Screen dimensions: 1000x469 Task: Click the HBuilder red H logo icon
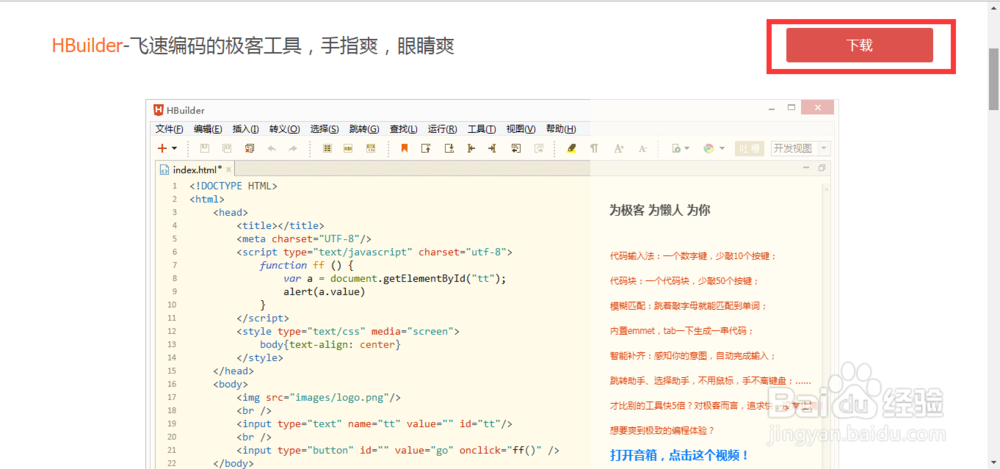(x=158, y=110)
